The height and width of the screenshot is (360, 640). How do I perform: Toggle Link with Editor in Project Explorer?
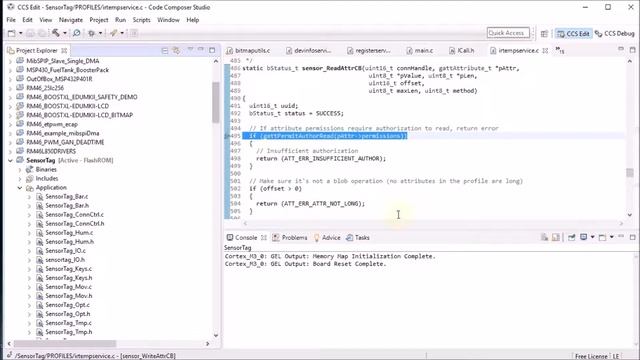pos(176,51)
